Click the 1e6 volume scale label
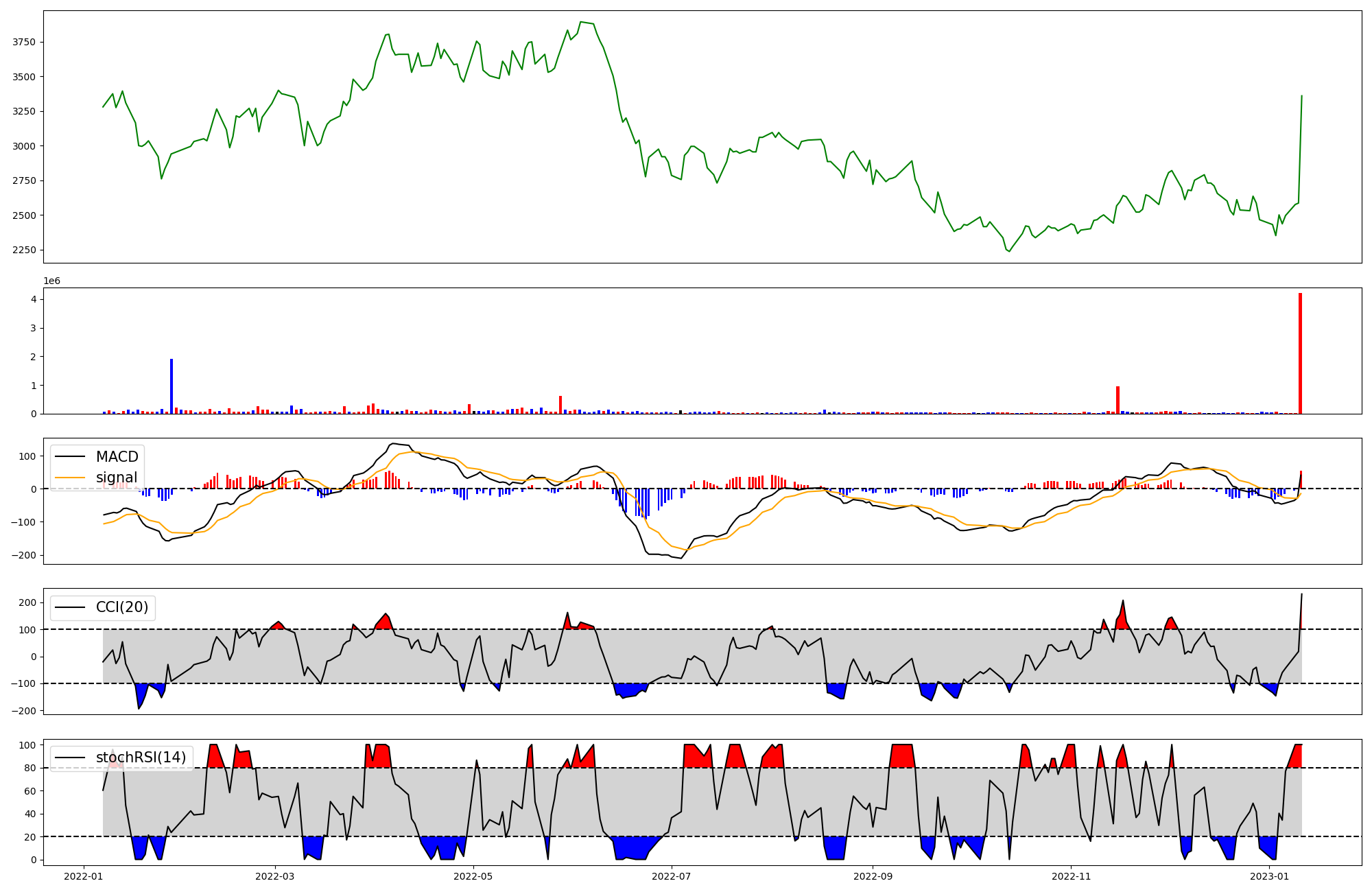The image size is (1372, 892). (x=51, y=281)
